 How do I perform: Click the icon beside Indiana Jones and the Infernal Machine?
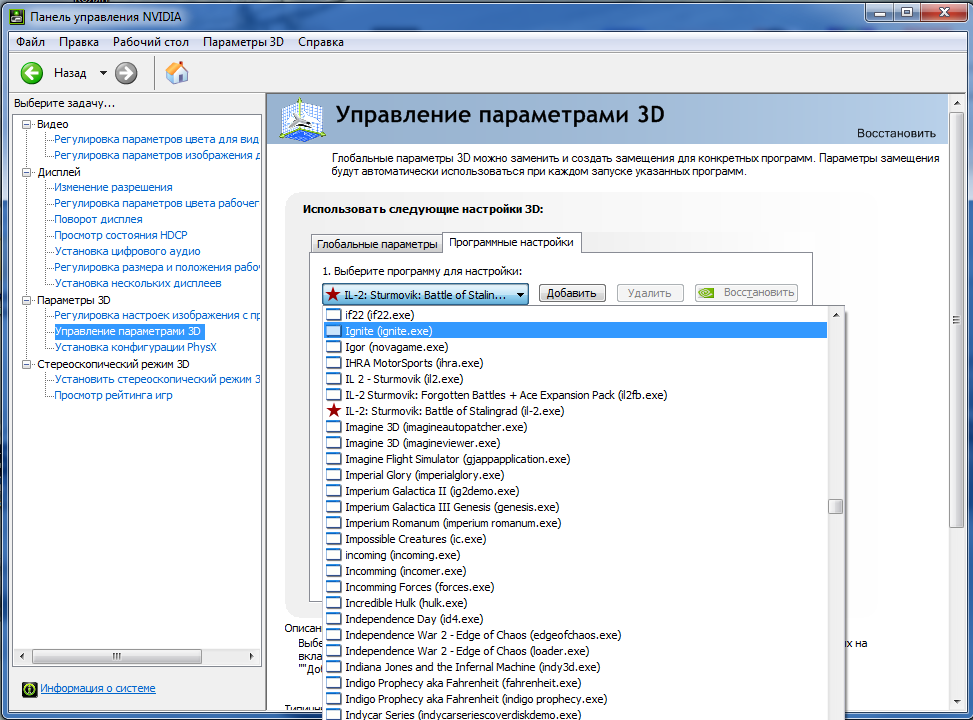(334, 667)
